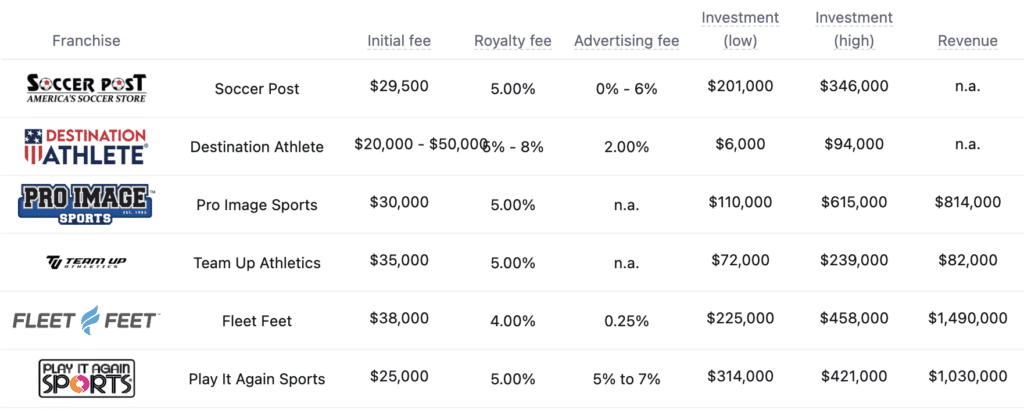1024x411 pixels.
Task: Click the Fleet Feet logo
Action: [86, 320]
